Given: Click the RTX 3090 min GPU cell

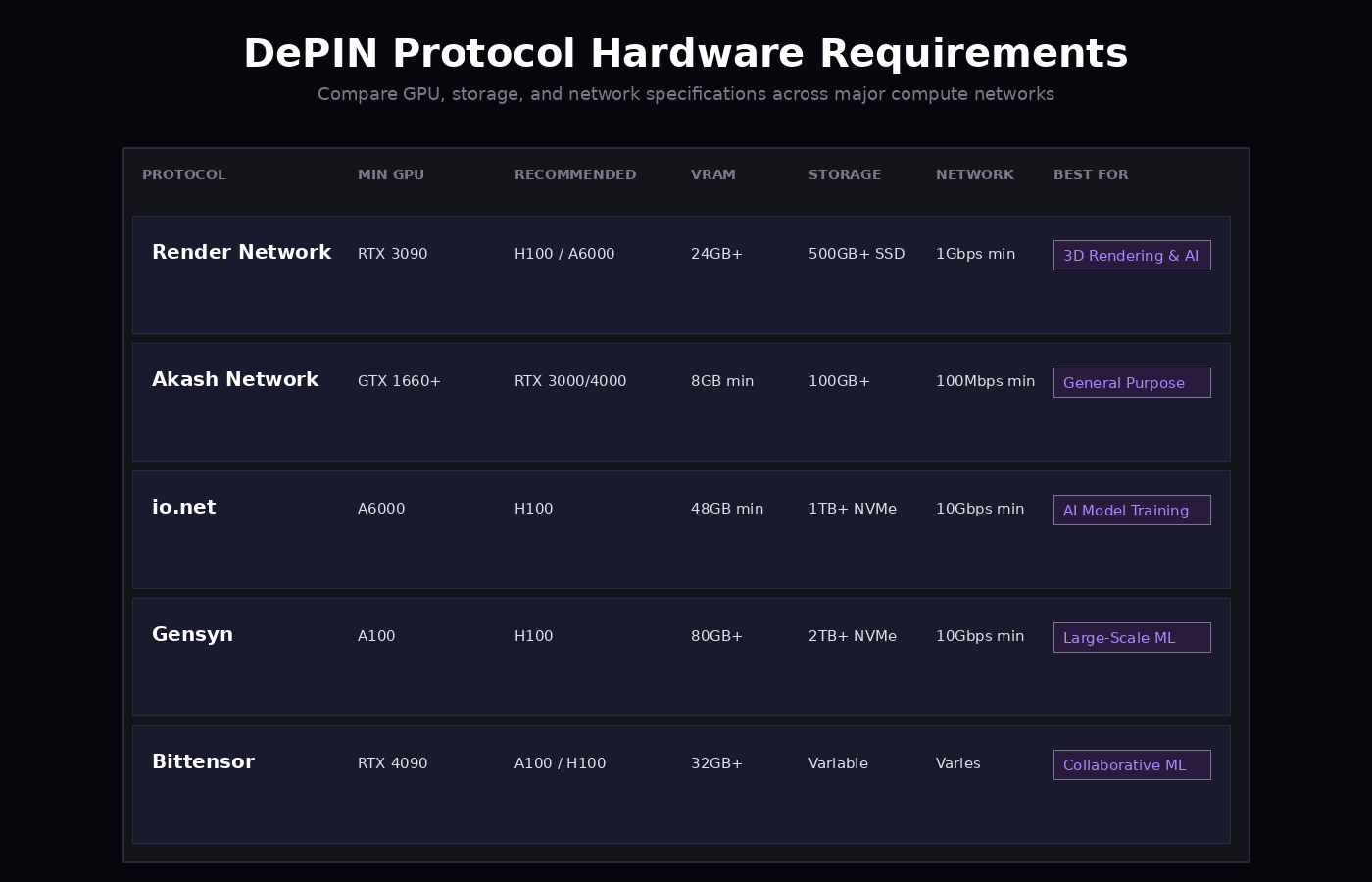Looking at the screenshot, I should 392,254.
